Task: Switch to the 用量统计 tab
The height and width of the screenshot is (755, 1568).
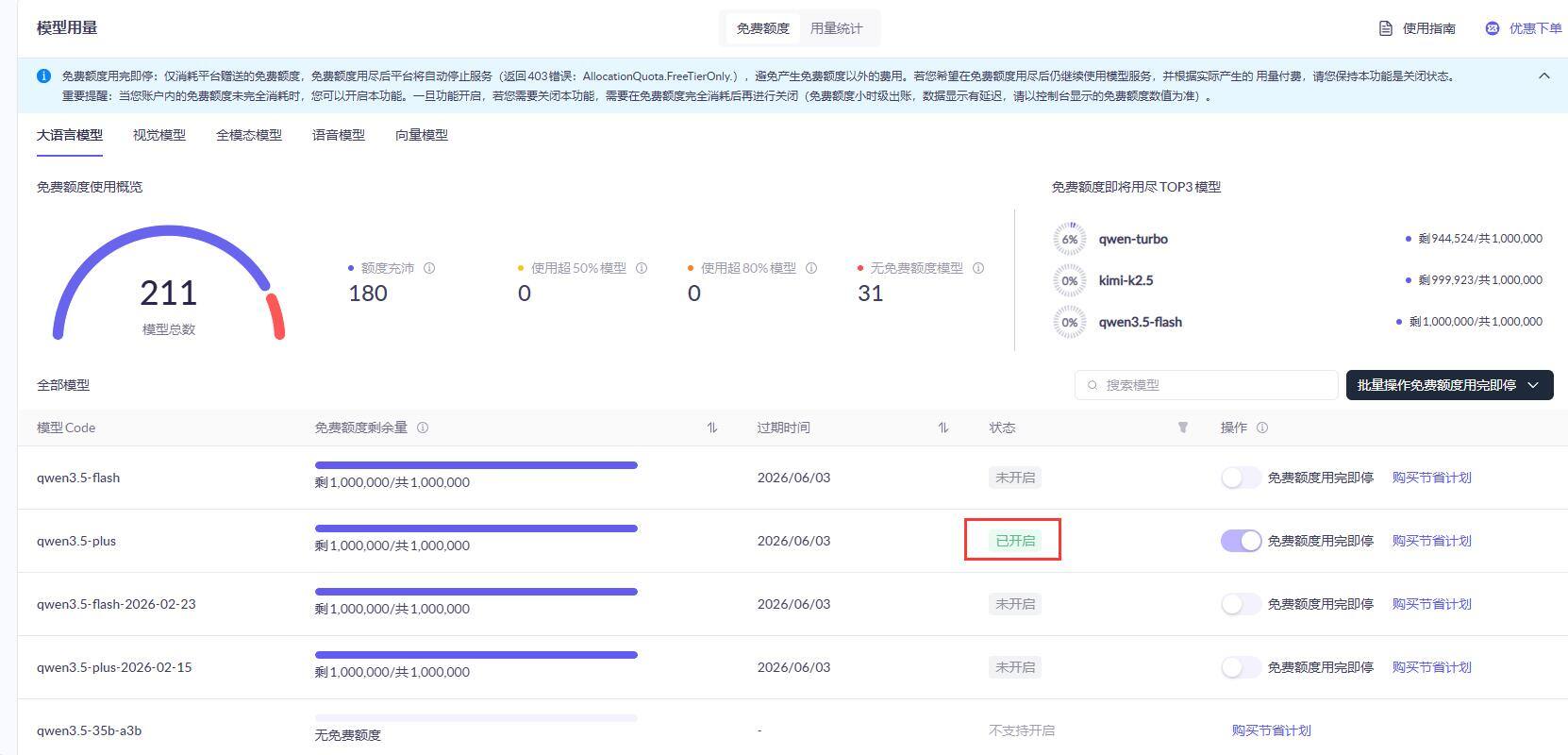Action: coord(836,28)
